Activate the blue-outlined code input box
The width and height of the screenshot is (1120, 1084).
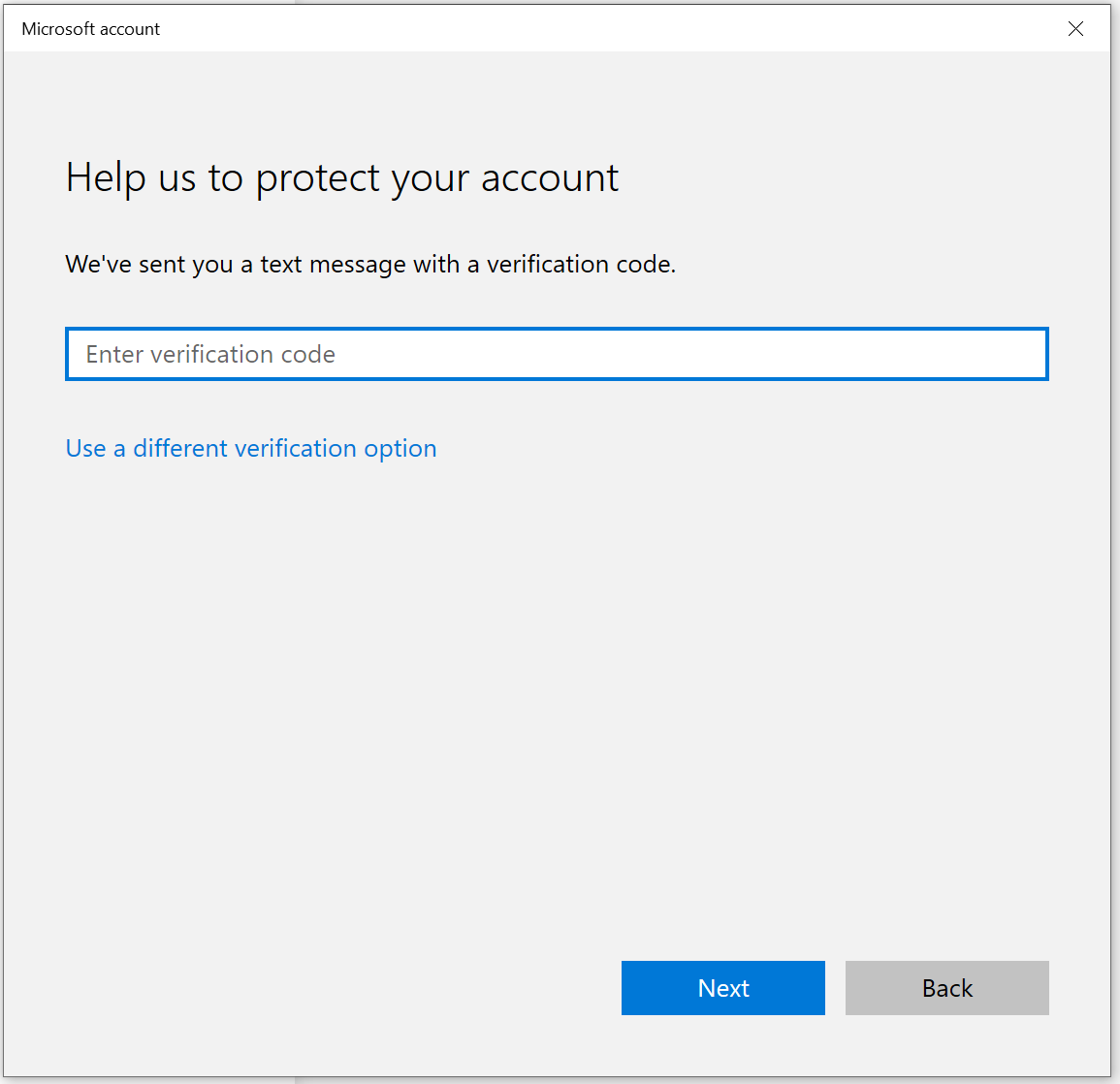coord(557,354)
